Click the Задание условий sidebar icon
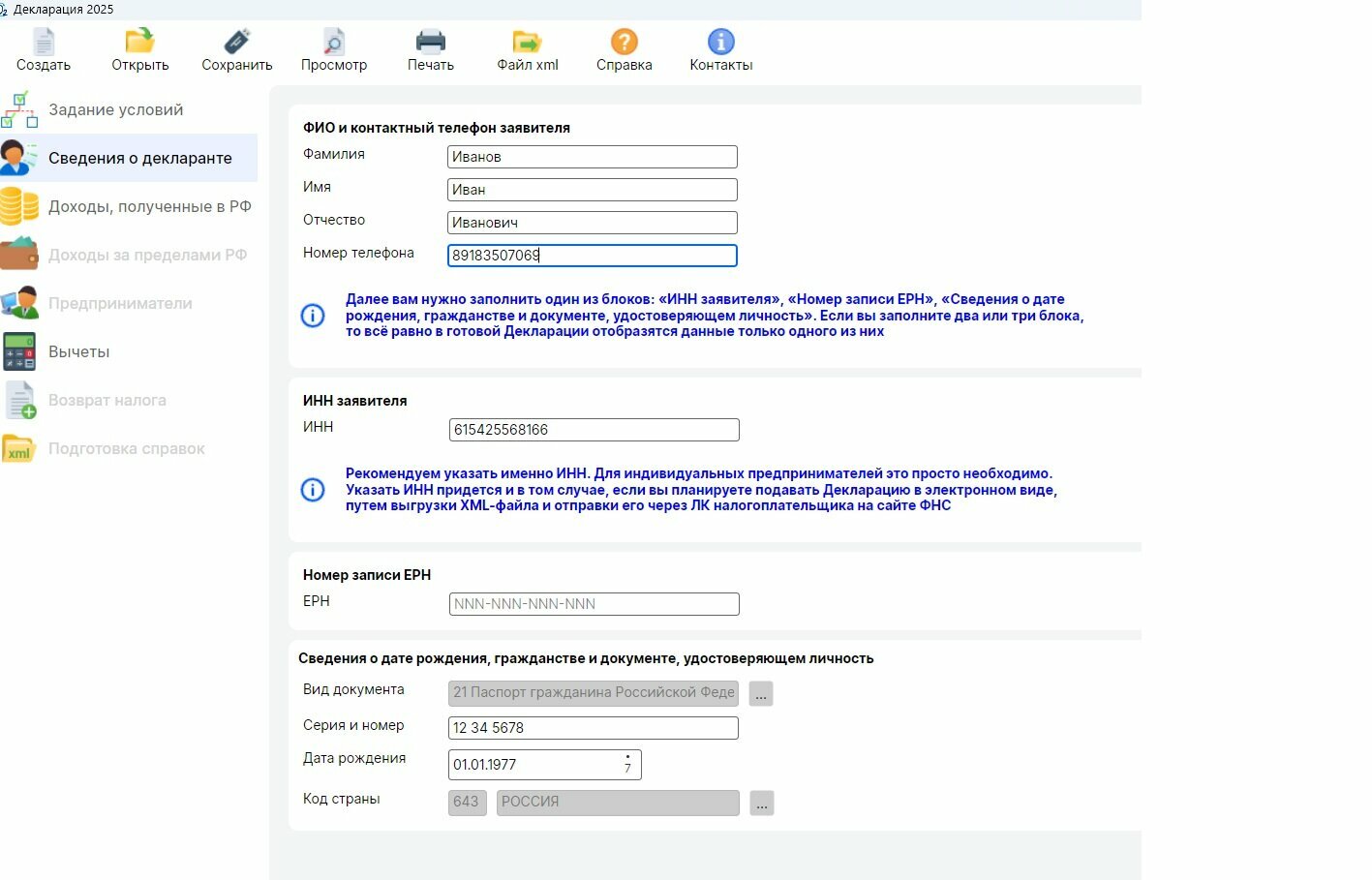1372x880 pixels. tap(19, 109)
